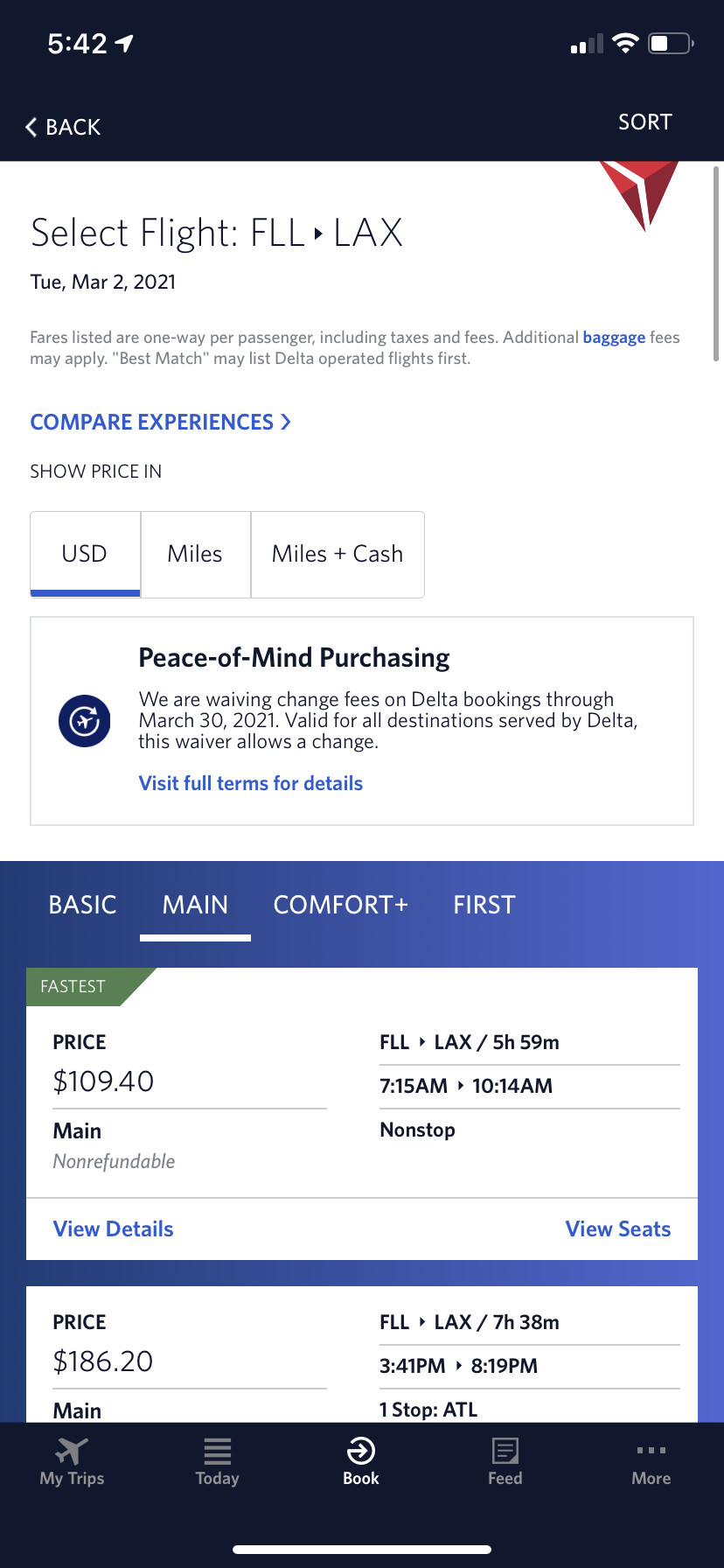Click the page scrollbar on the right
Screen dimensions: 724x1568
(x=716, y=262)
